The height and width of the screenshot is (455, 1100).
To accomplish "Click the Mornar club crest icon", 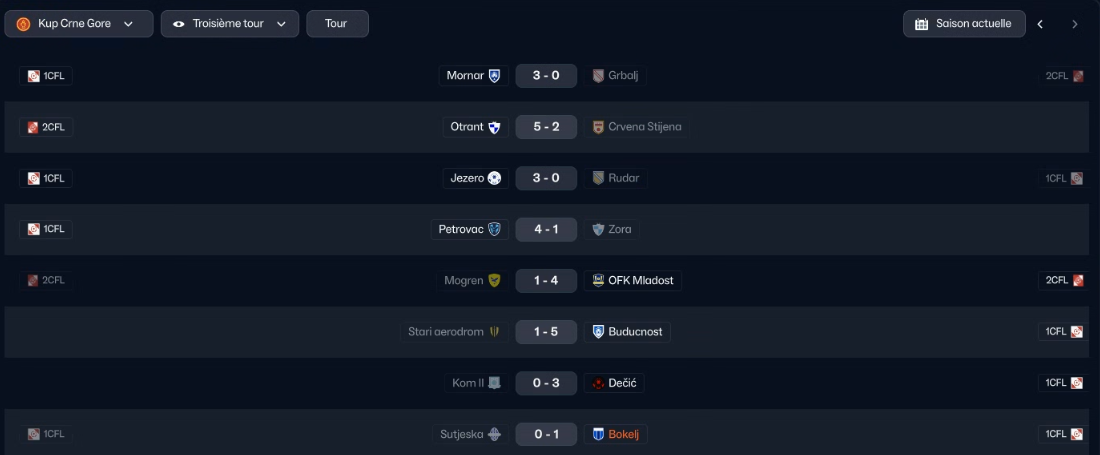I will pyautogui.click(x=494, y=76).
